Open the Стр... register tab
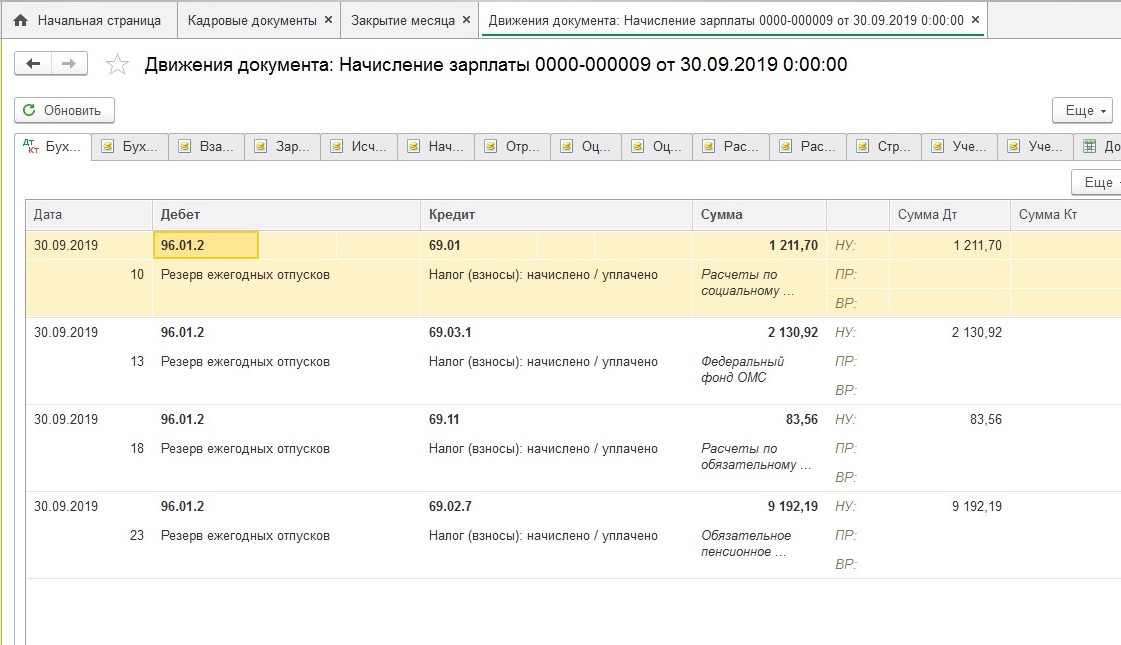The width and height of the screenshot is (1121, 645). (884, 147)
